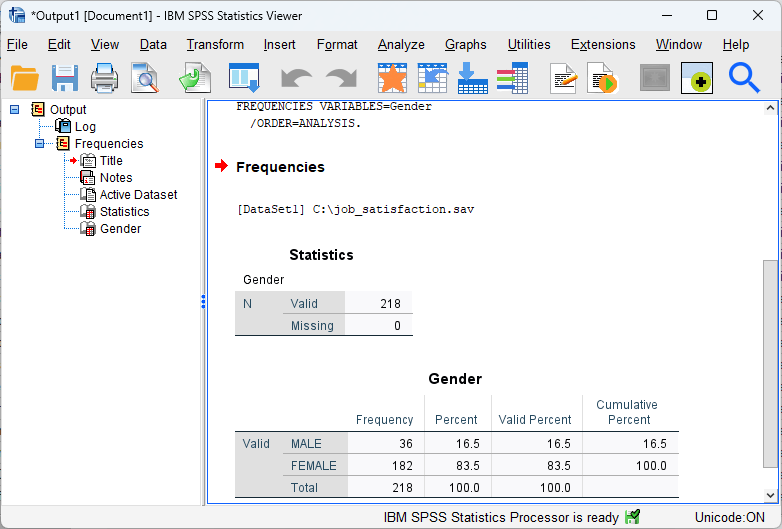Select Output root label in outline
782x529 pixels.
pyautogui.click(x=68, y=109)
